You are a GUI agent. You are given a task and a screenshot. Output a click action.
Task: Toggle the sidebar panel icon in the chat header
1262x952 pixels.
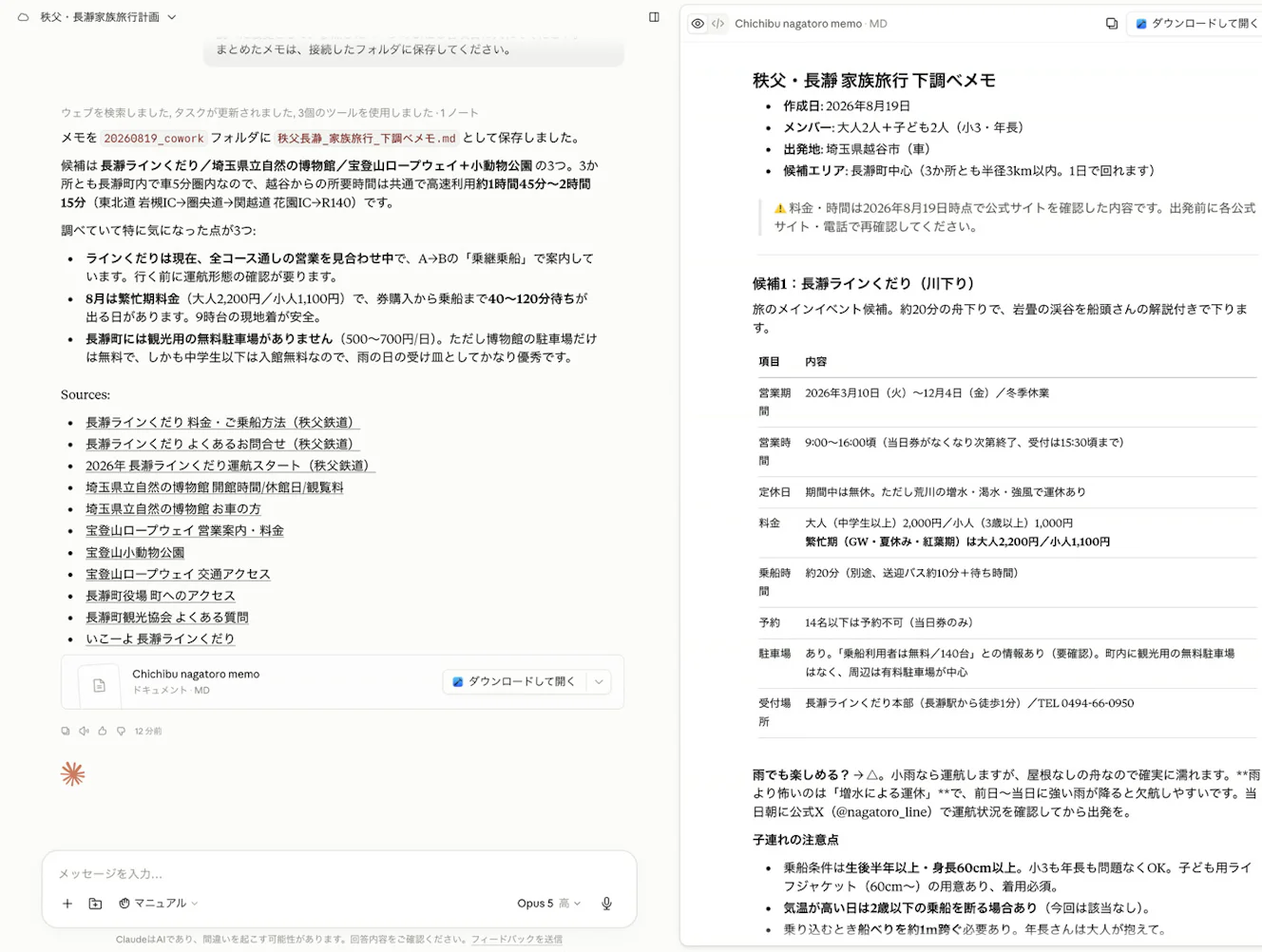[654, 17]
